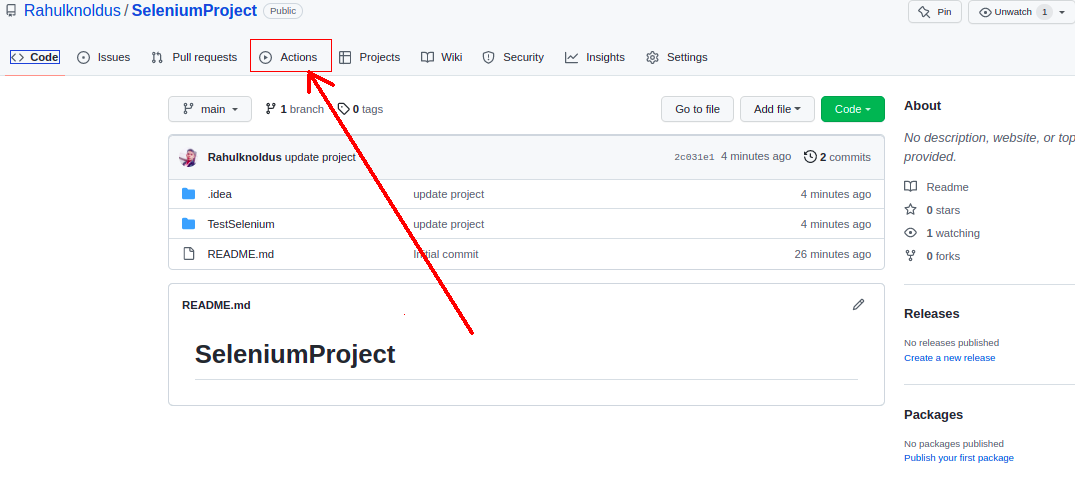Open the Security tab
This screenshot has height=486, width=1075.
click(513, 58)
